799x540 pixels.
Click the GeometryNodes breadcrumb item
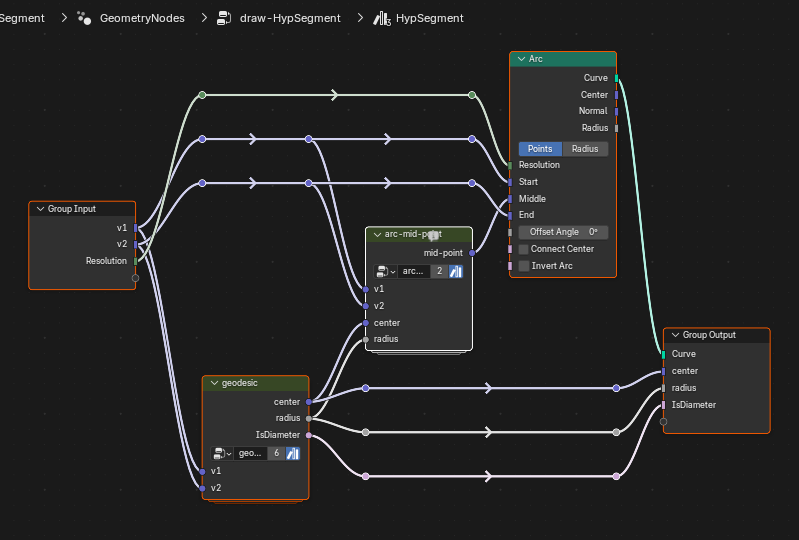[142, 18]
